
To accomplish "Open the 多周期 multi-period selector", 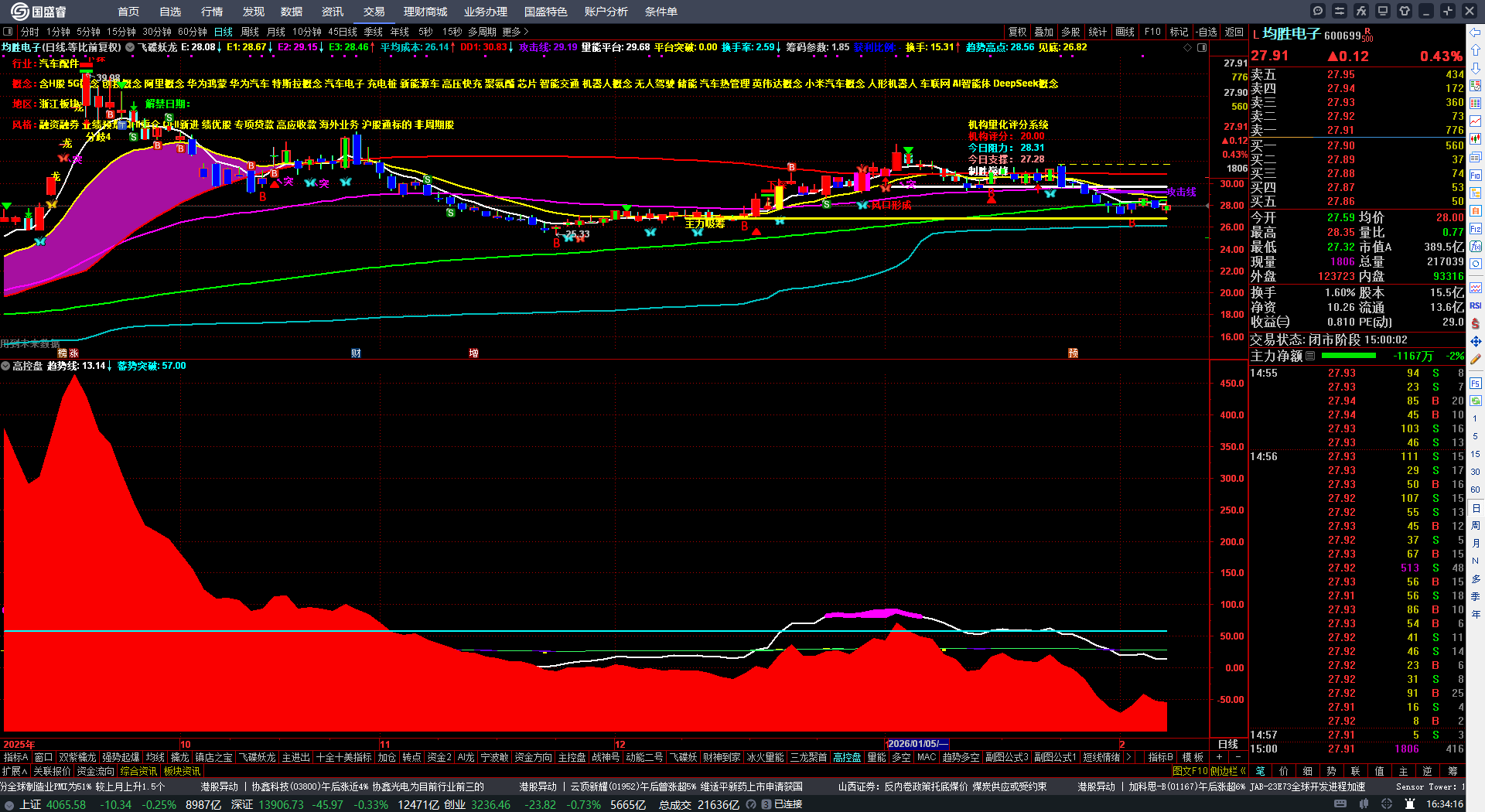I will 482,32.
